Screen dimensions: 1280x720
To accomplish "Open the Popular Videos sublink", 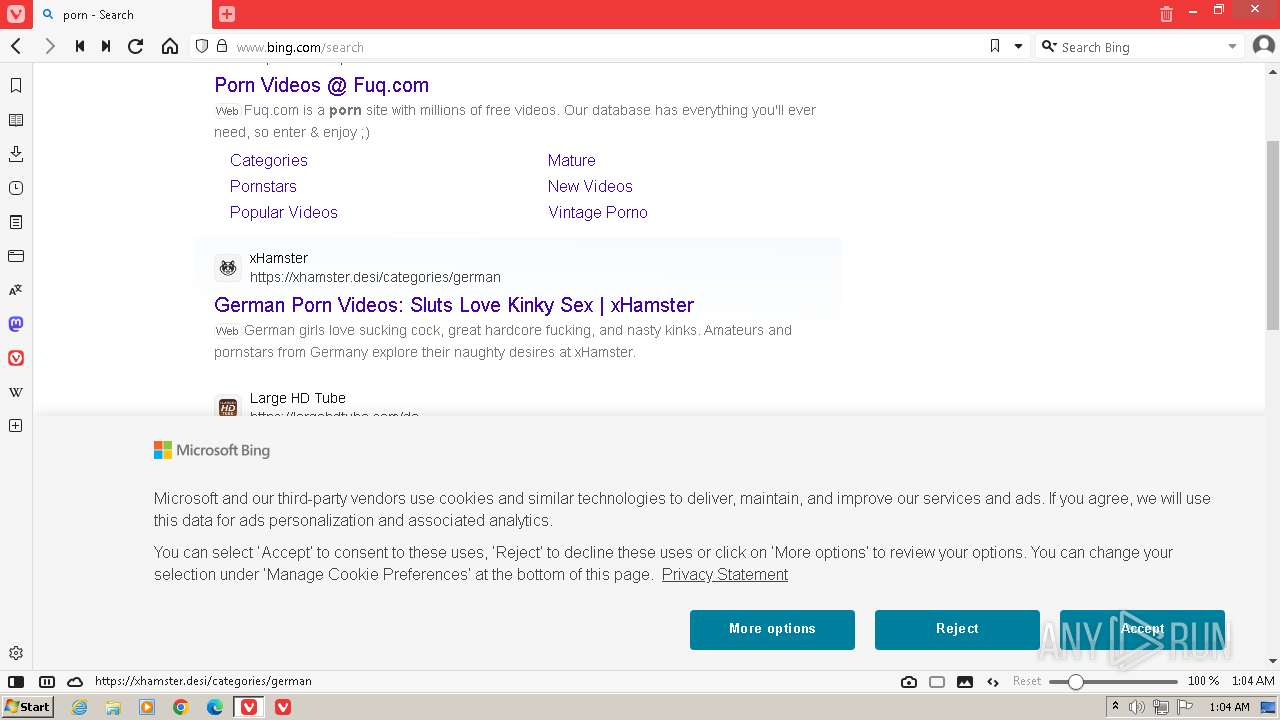I will coord(284,212).
